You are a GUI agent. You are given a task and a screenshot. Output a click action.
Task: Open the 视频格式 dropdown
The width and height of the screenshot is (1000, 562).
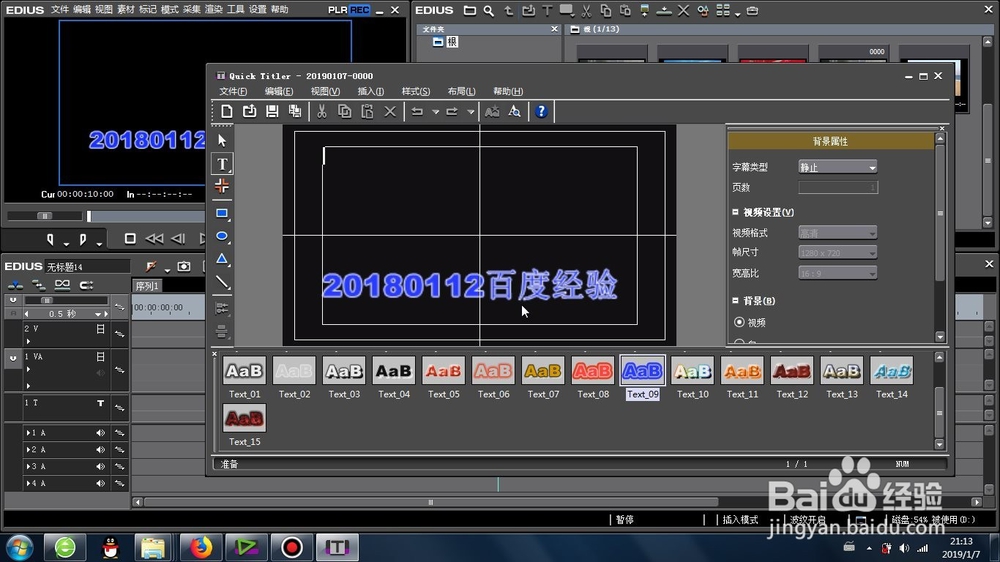(x=837, y=233)
